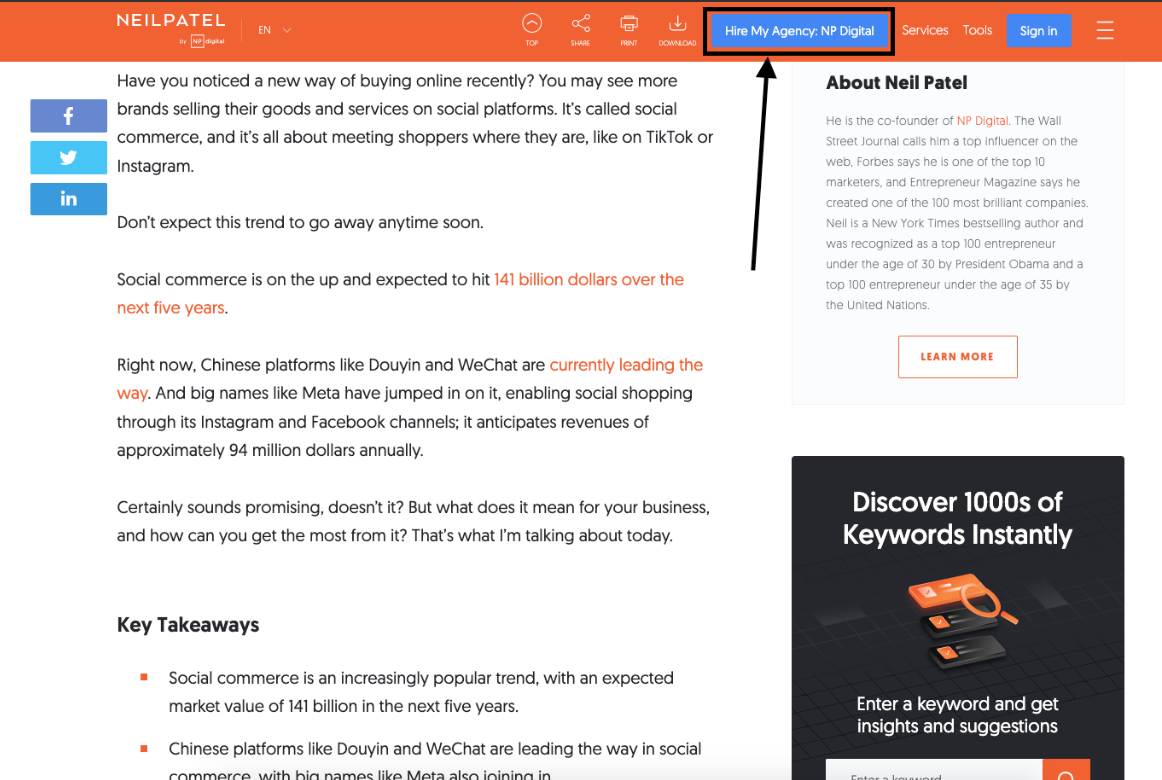Open the EN language dropdown
This screenshot has width=1162, height=780.
pyautogui.click(x=274, y=30)
